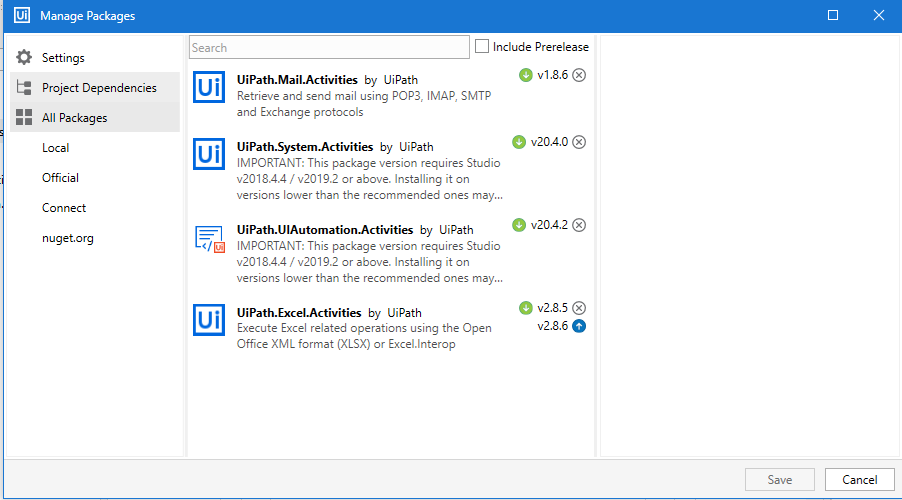
Task: Click the All Packages grid icon
Action: [24, 117]
